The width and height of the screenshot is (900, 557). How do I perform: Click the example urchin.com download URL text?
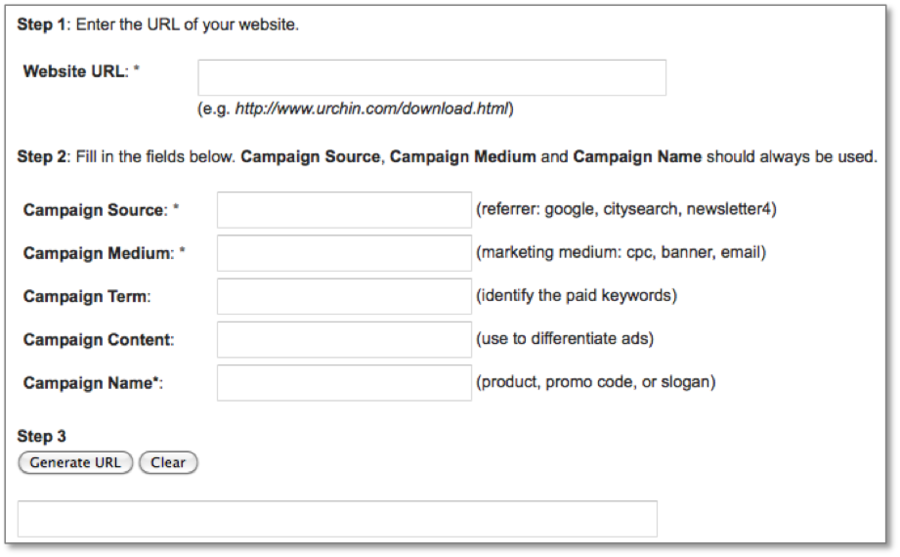click(374, 109)
